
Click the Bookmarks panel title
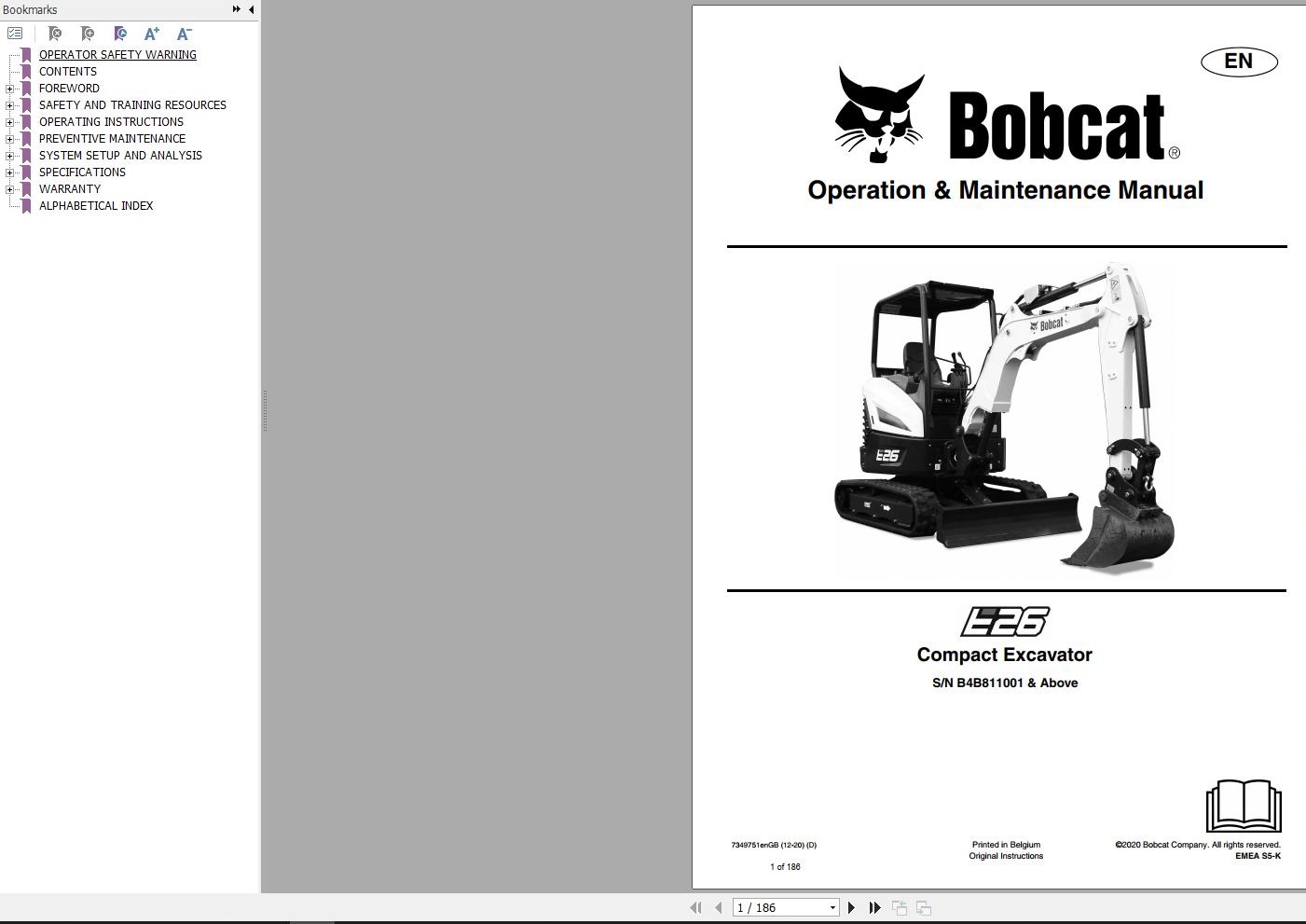coord(30,9)
